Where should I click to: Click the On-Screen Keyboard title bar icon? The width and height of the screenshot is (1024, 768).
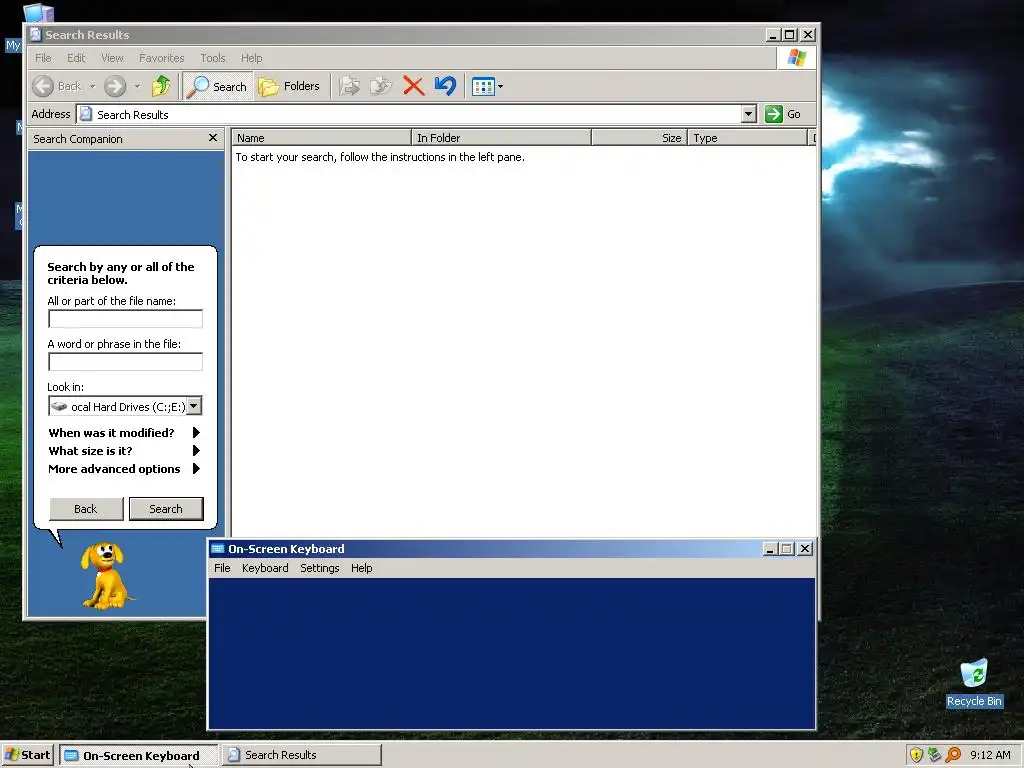218,549
